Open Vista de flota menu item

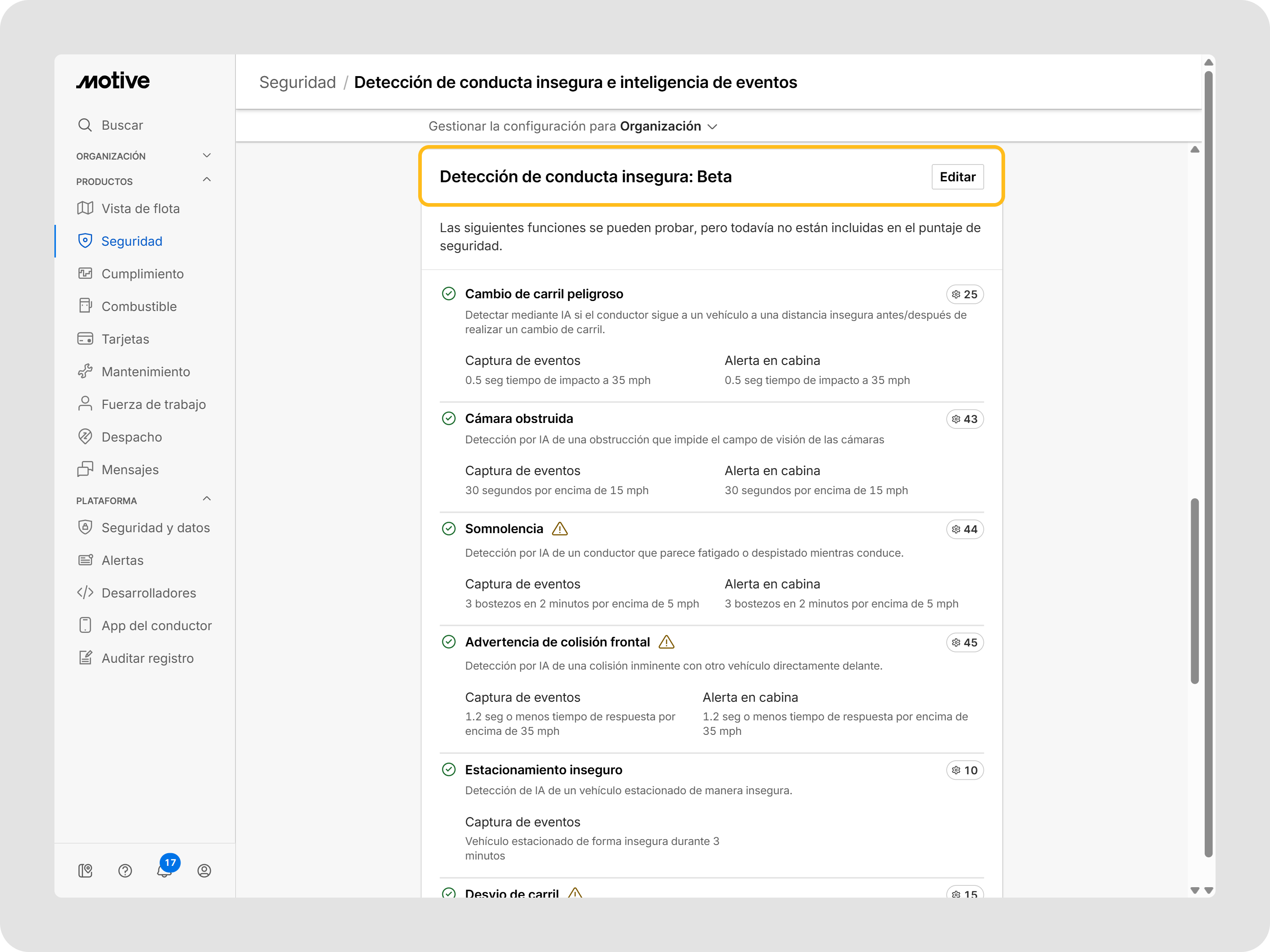(140, 208)
